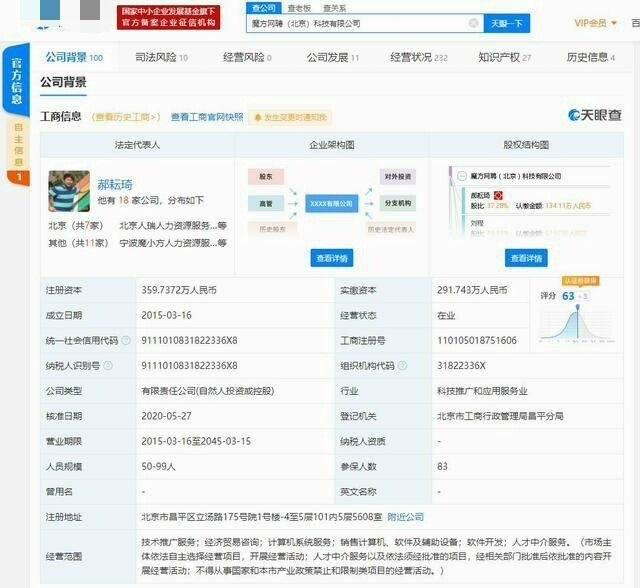Open the 历史信息 tab
640x588 pixels.
pyautogui.click(x=591, y=58)
